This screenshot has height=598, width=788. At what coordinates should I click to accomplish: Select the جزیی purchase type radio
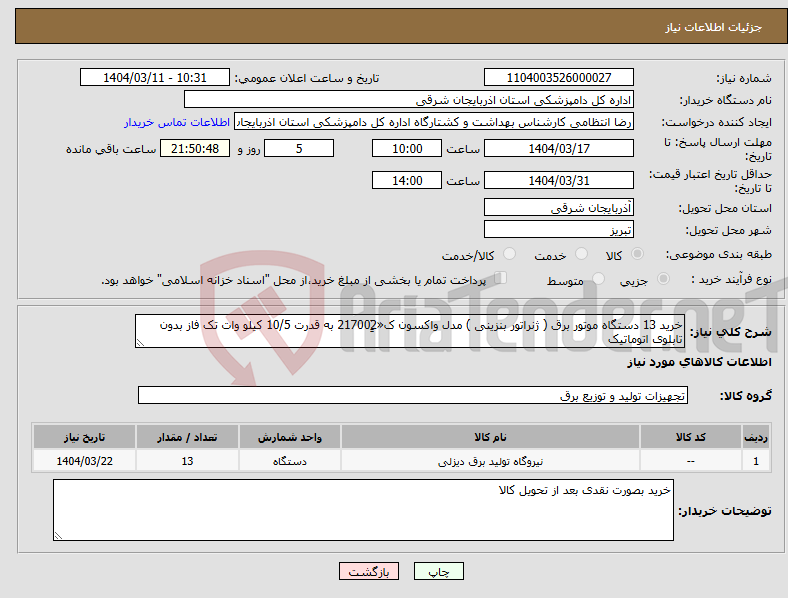663,278
